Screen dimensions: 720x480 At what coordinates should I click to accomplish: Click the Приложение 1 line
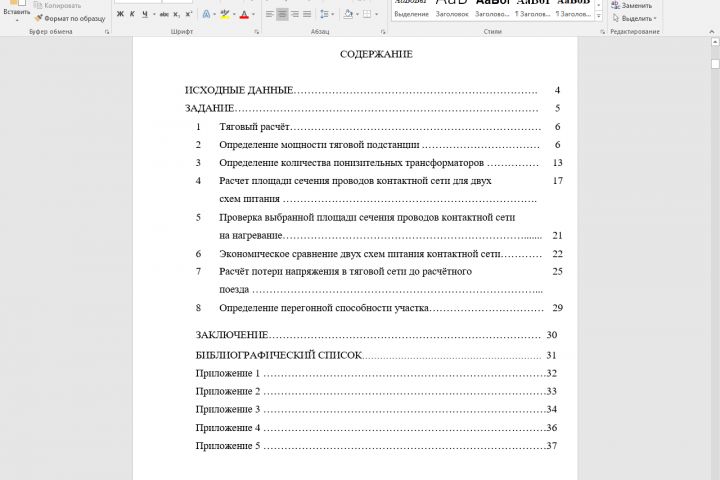(x=376, y=373)
